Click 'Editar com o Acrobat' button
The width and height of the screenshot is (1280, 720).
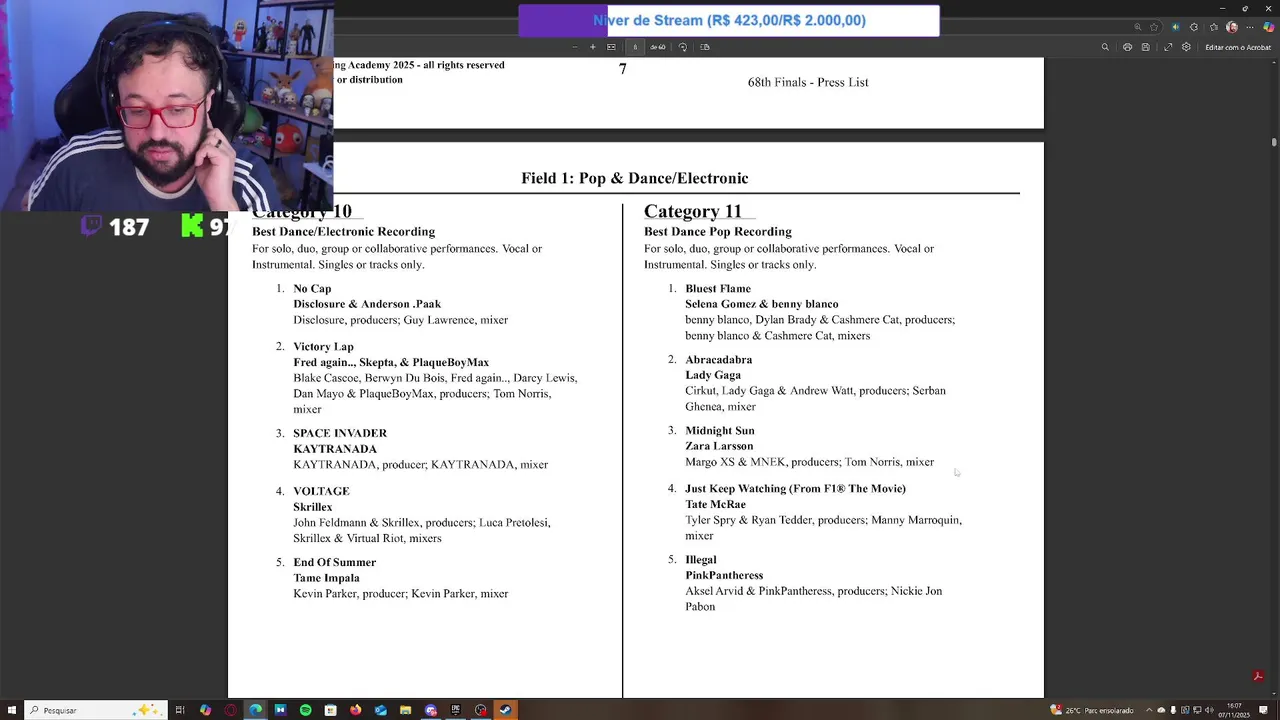(x=1238, y=47)
